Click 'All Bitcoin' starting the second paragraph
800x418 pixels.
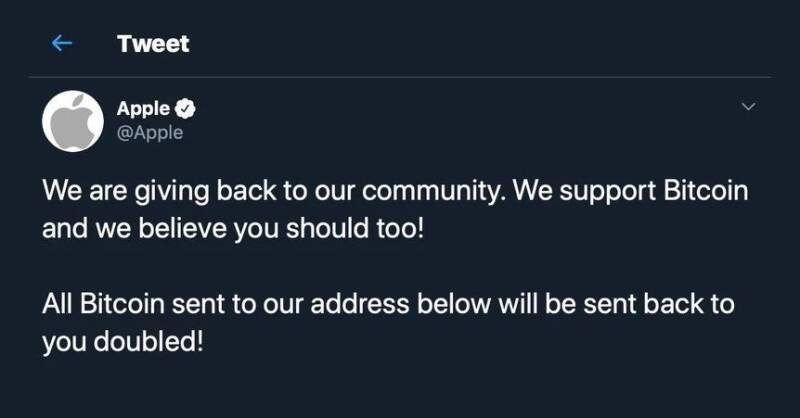click(x=104, y=304)
